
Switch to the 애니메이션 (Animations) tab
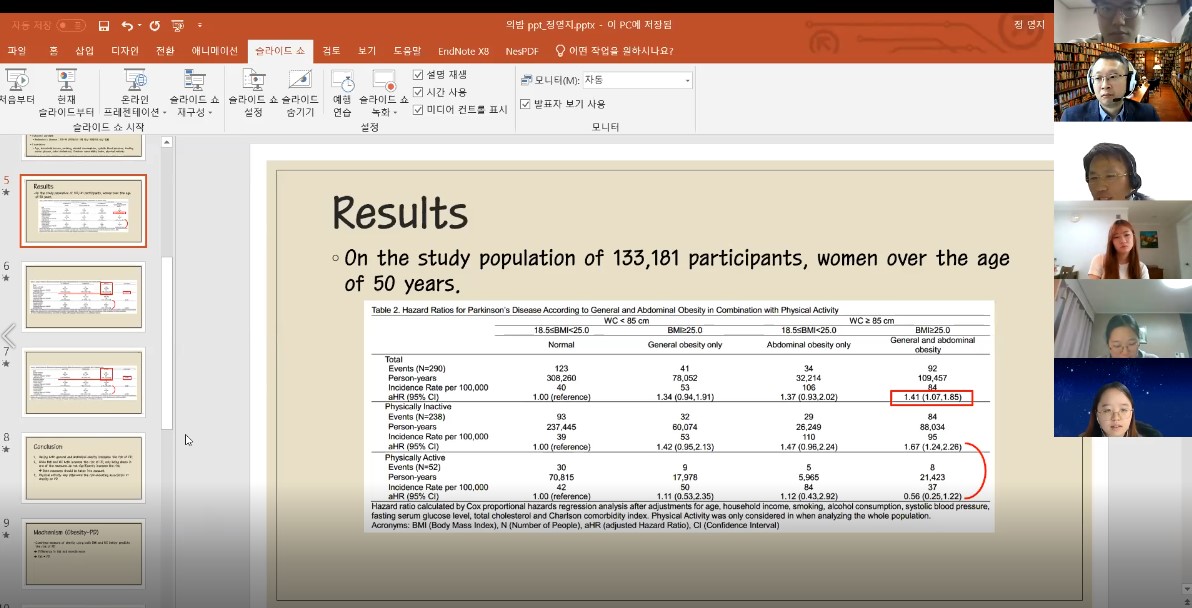pos(215,51)
